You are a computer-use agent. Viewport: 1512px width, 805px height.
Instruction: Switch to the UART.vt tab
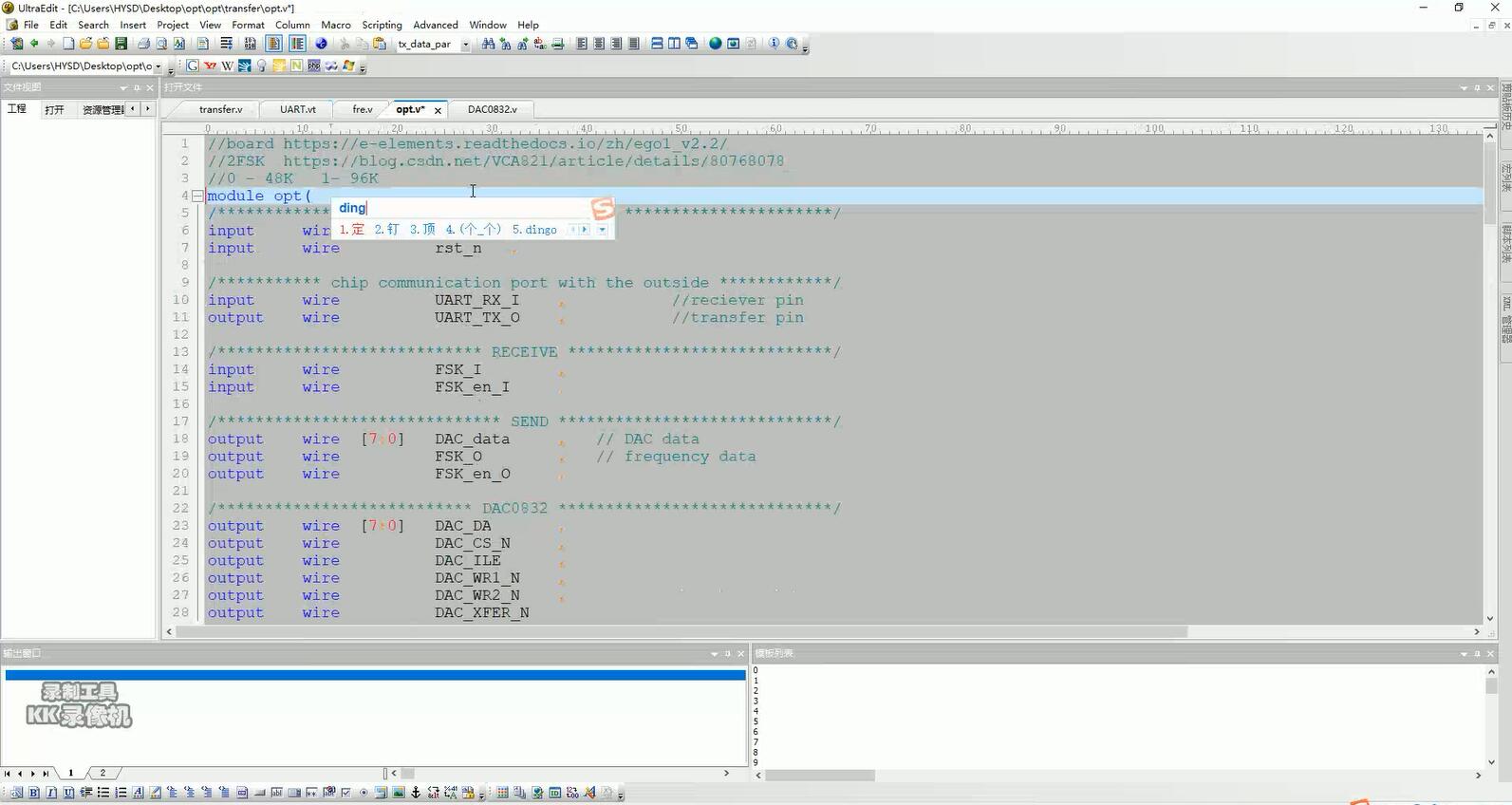point(298,109)
